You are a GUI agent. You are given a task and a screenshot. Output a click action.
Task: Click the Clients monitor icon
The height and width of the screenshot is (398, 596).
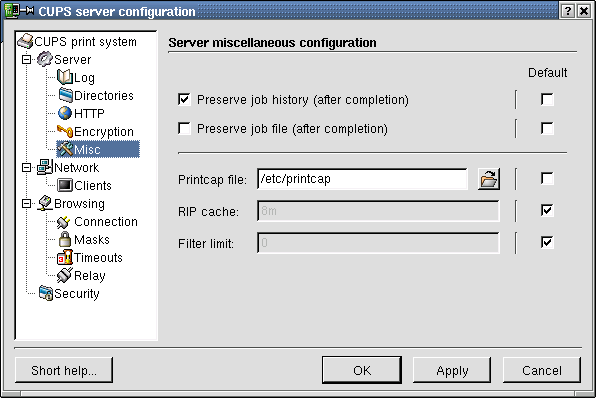pyautogui.click(x=65, y=186)
